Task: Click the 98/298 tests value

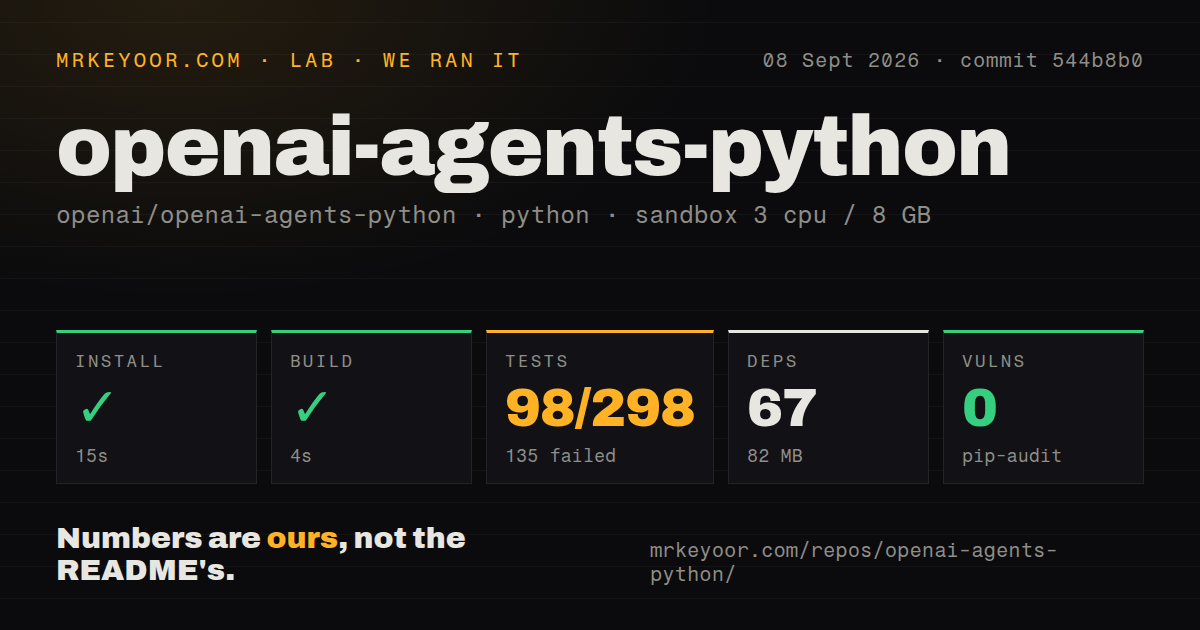Action: click(600, 408)
